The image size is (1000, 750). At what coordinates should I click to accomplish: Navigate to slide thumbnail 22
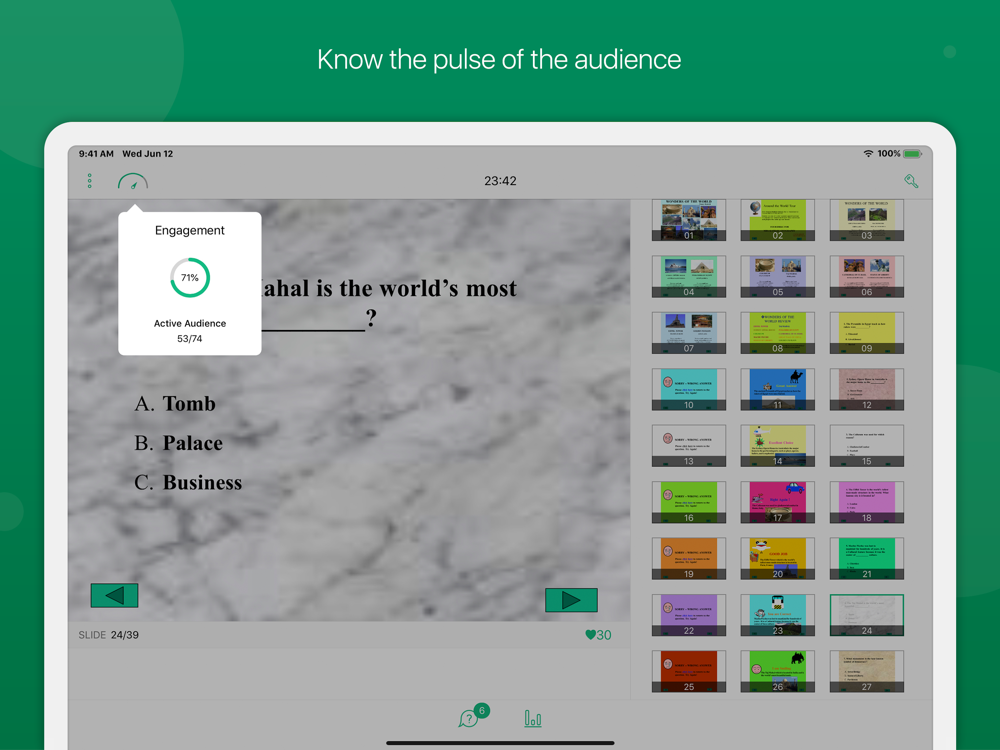pyautogui.click(x=689, y=615)
